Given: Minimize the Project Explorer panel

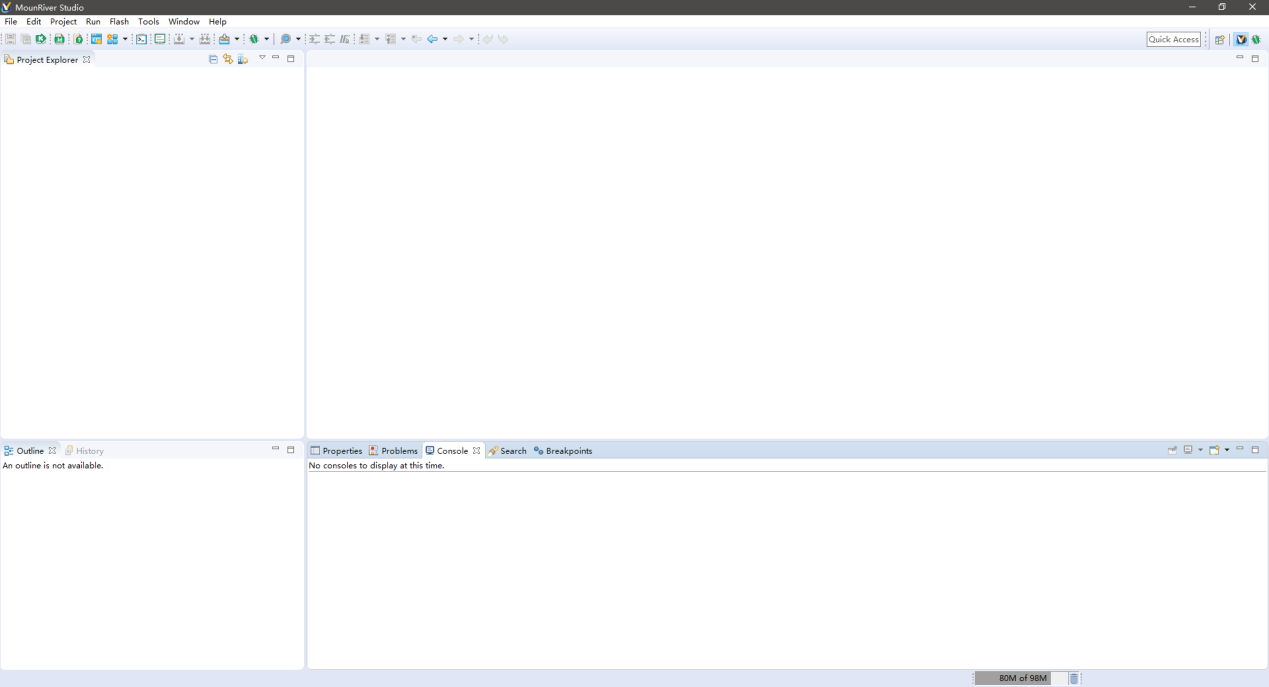Looking at the screenshot, I should point(276,58).
